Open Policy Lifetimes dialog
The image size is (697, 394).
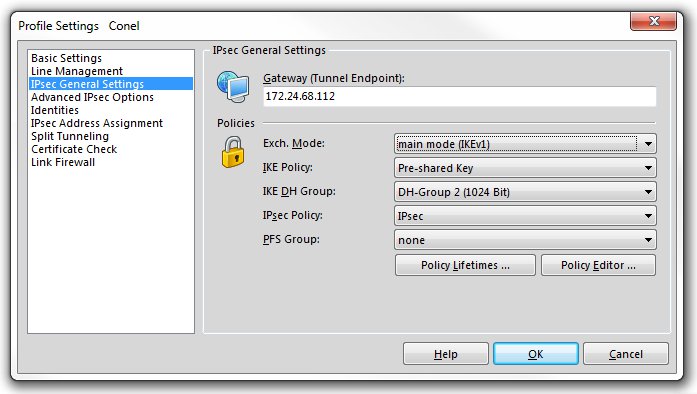coord(465,265)
